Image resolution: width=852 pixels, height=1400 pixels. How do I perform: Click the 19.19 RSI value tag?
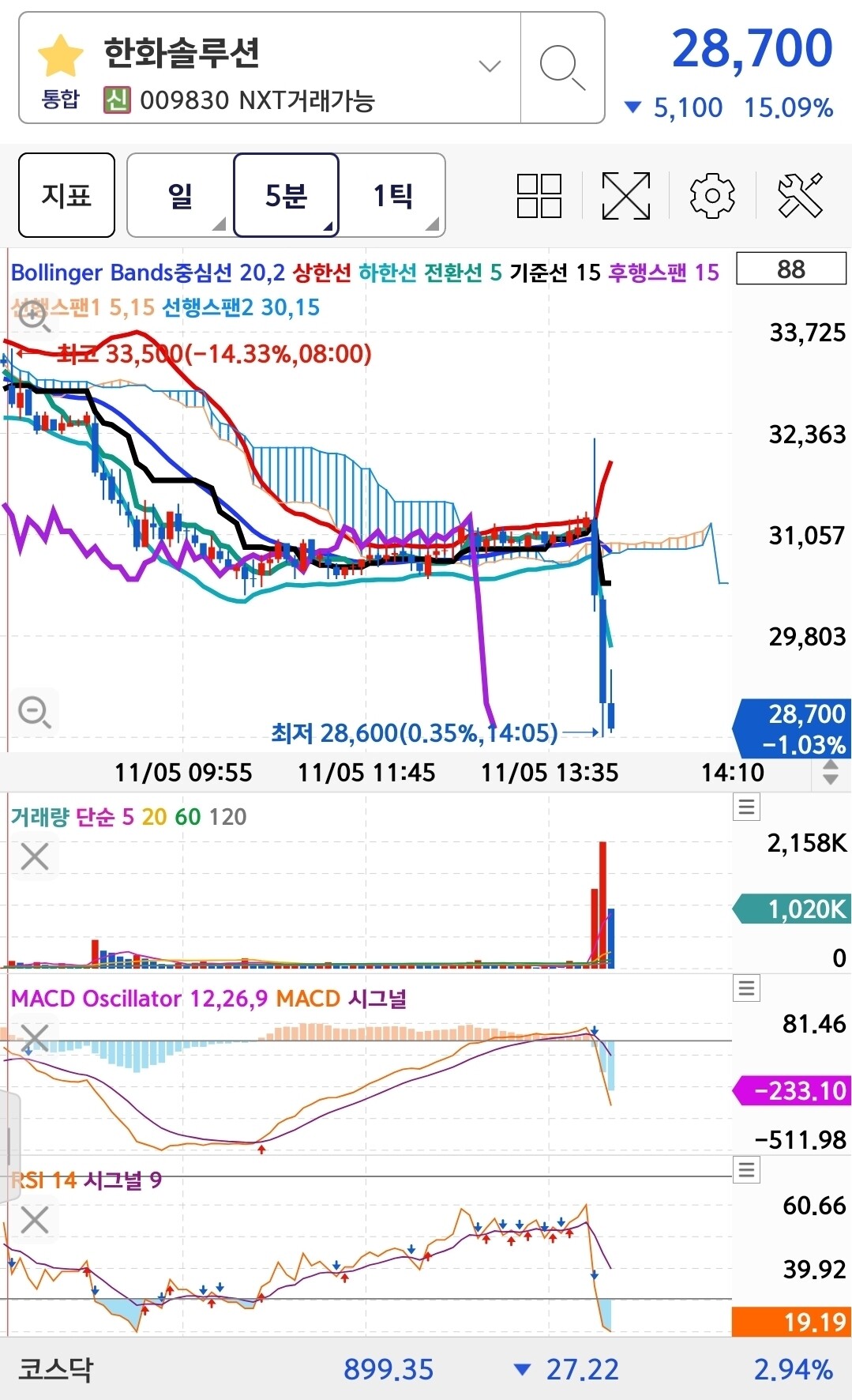pyautogui.click(x=792, y=1322)
